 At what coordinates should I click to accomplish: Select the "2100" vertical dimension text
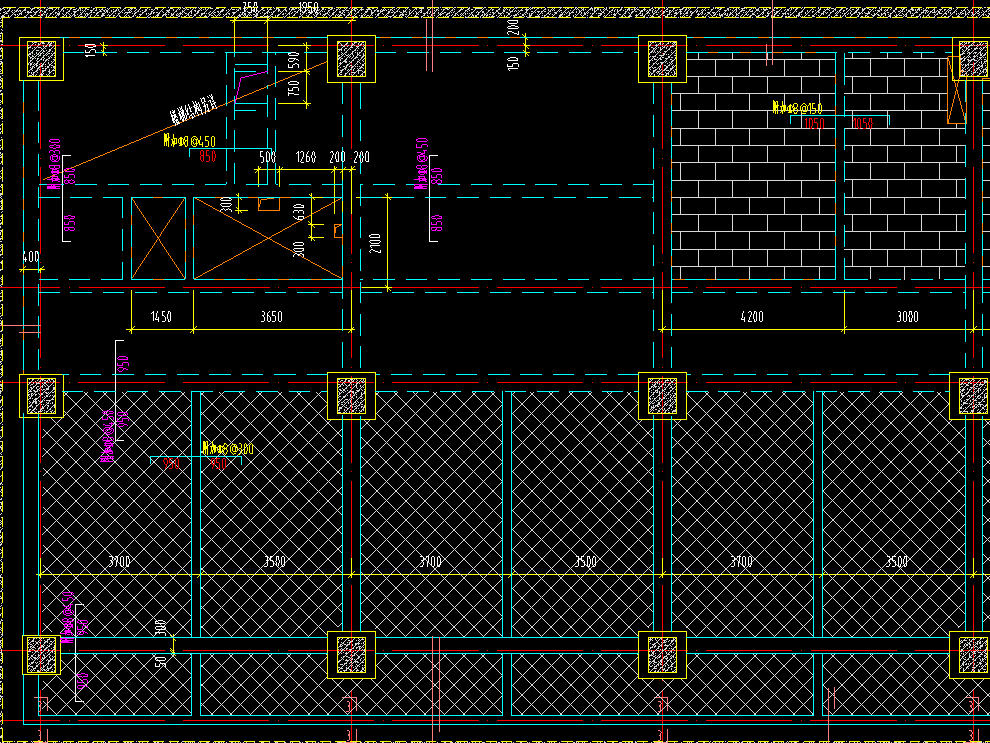click(x=376, y=243)
